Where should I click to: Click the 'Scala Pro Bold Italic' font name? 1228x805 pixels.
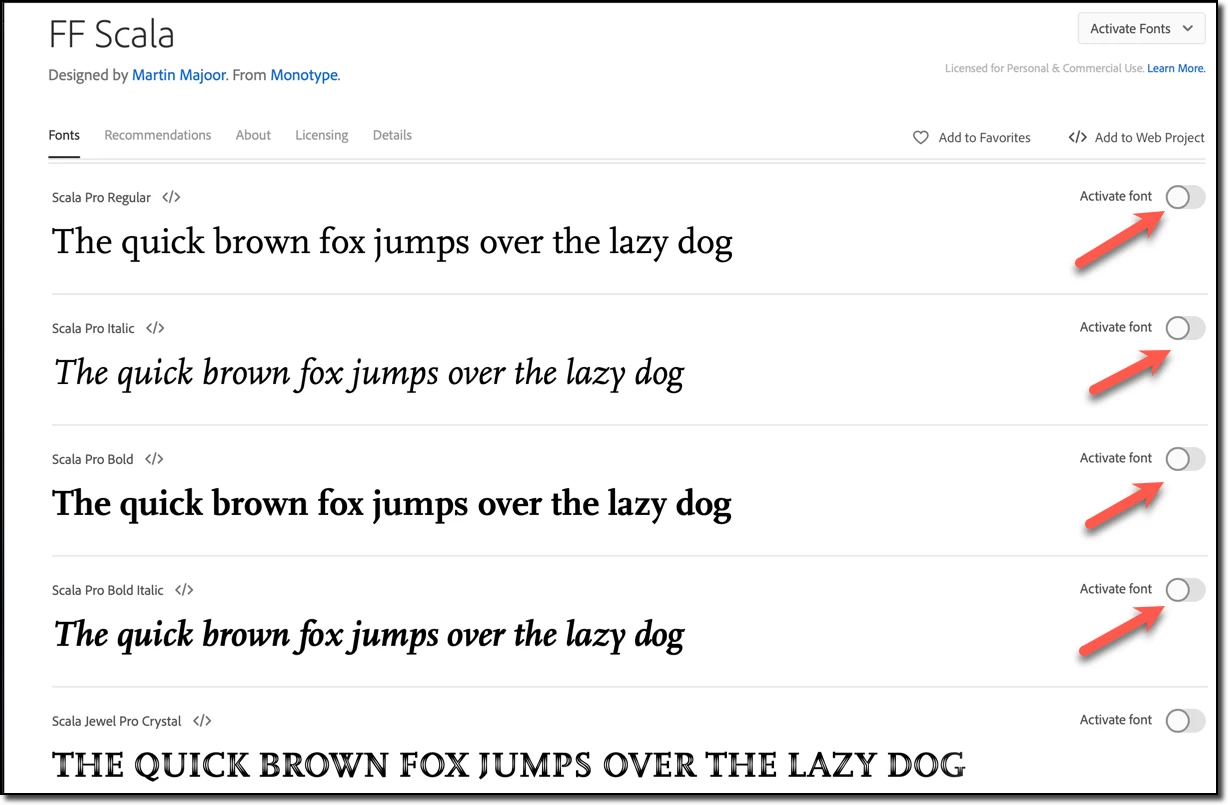click(108, 591)
